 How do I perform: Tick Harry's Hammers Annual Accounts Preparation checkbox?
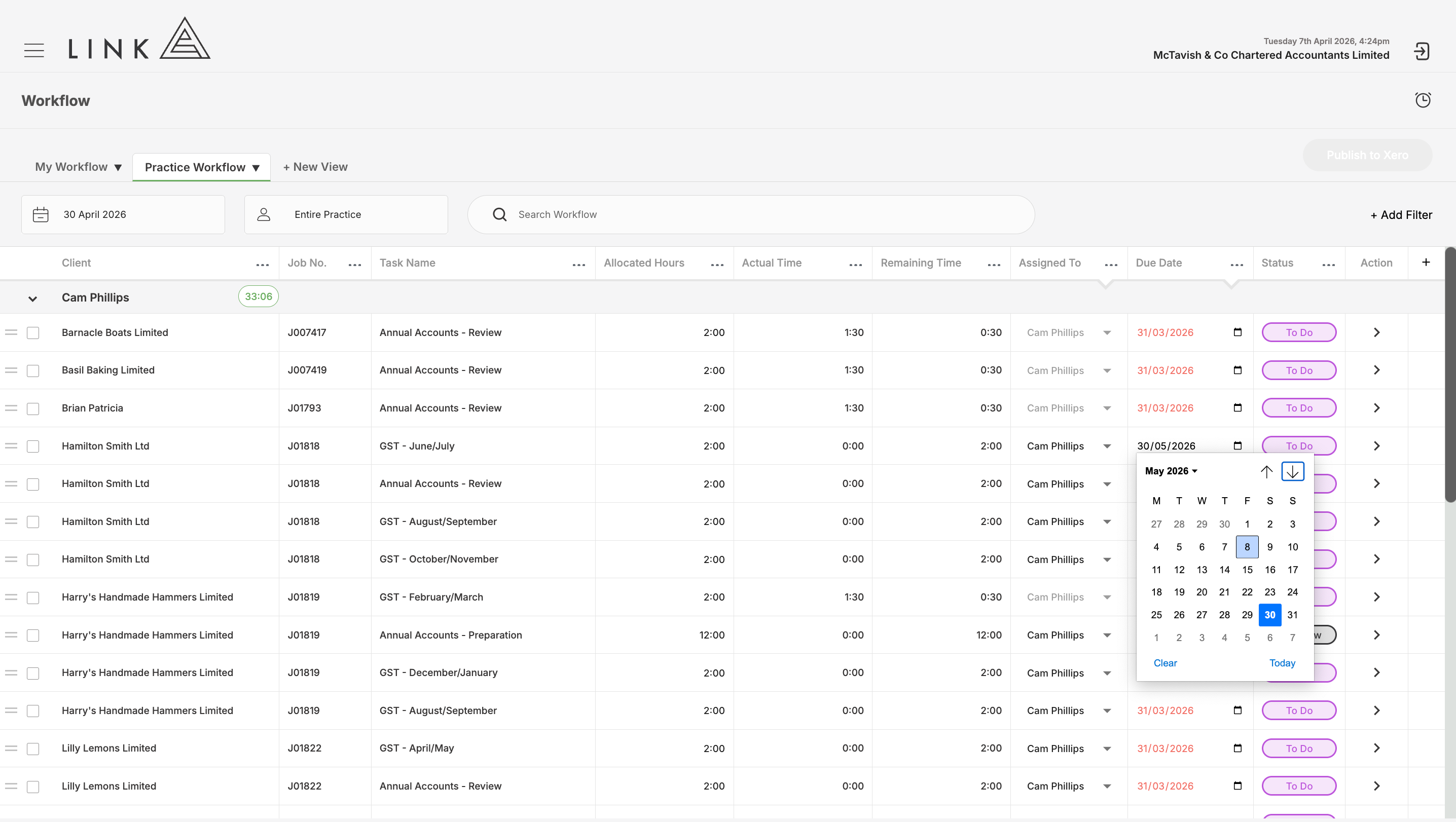click(x=33, y=636)
